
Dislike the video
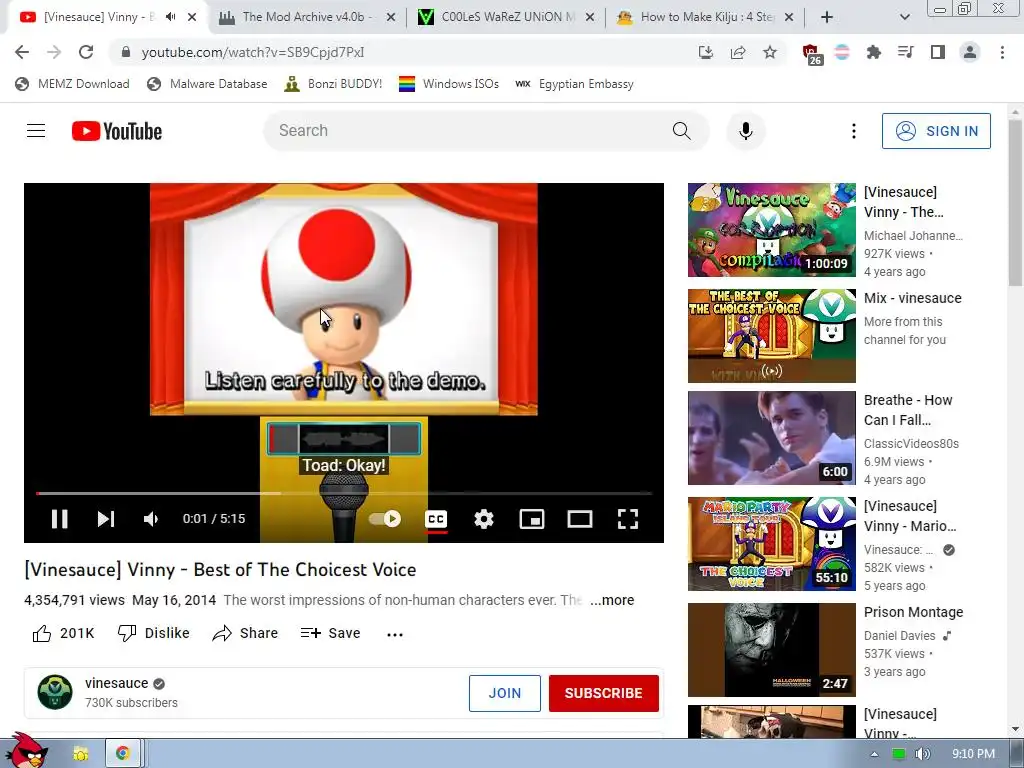[x=153, y=633]
